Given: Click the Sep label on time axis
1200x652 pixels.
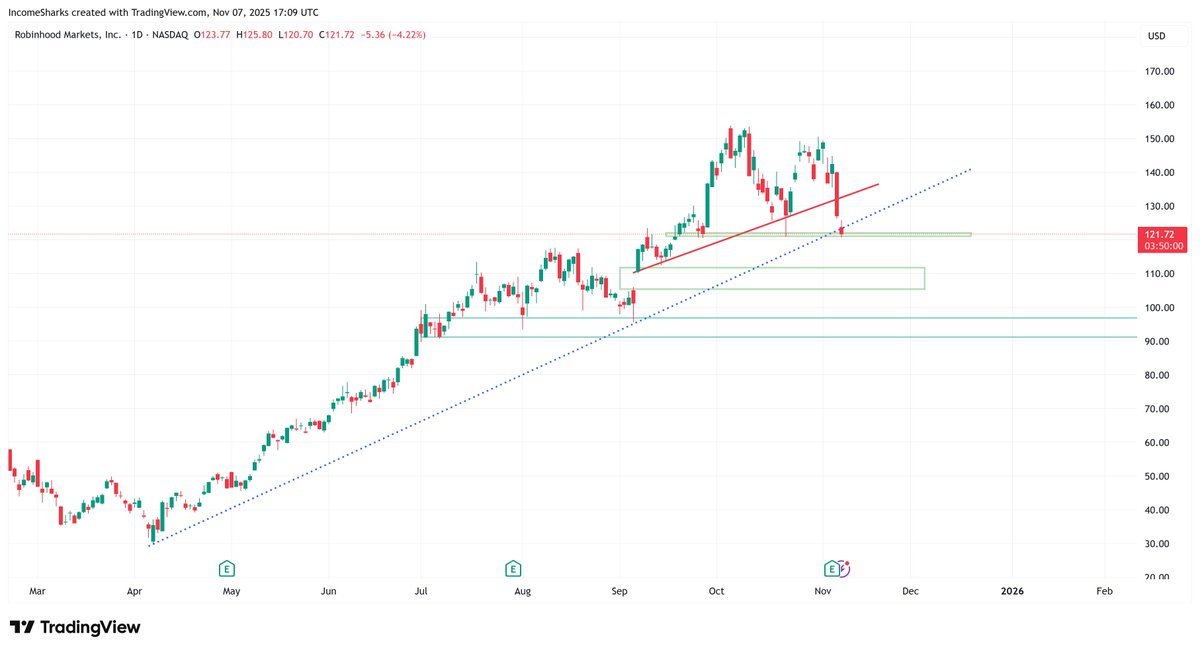Looking at the screenshot, I should click(619, 592).
